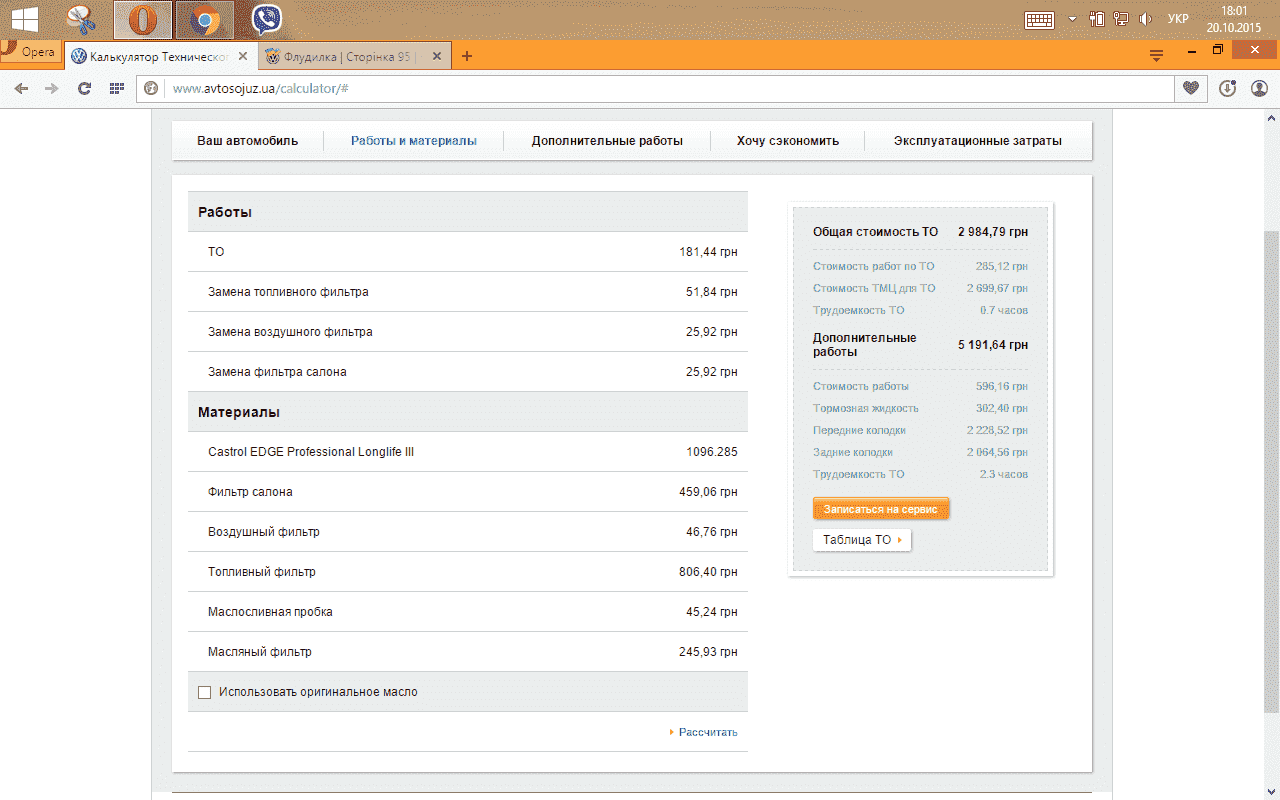Viewport: 1280px width, 800px height.
Task: Switch to the Opera taskbar icon
Action: pos(143,18)
